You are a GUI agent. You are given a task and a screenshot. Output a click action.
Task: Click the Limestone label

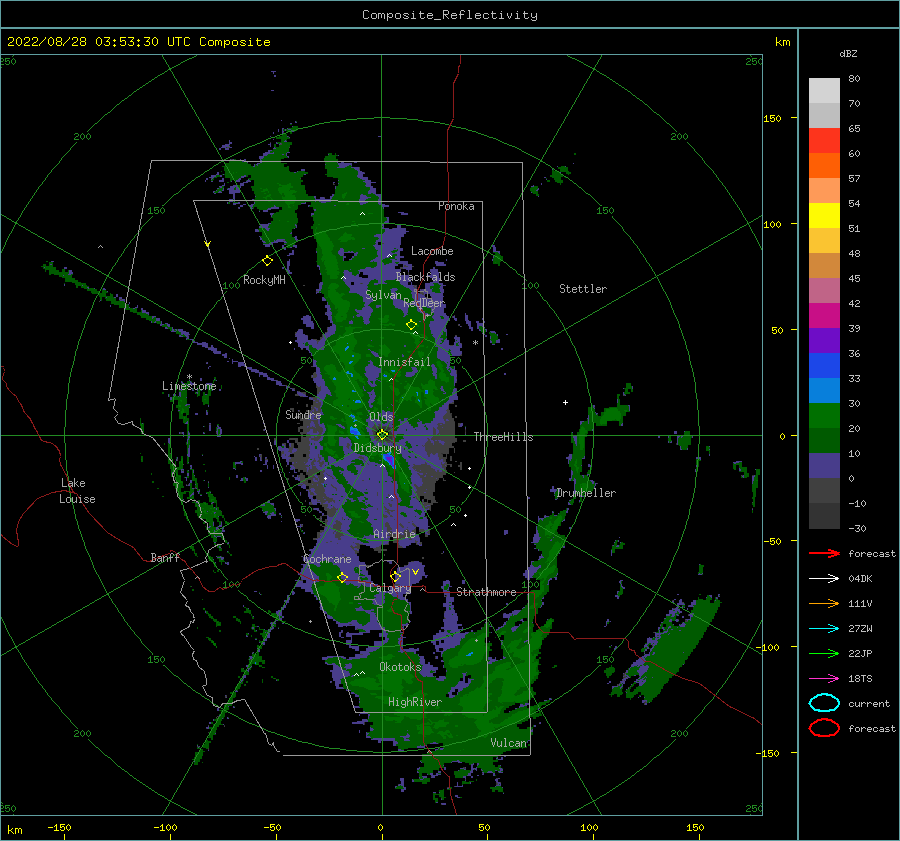(189, 386)
